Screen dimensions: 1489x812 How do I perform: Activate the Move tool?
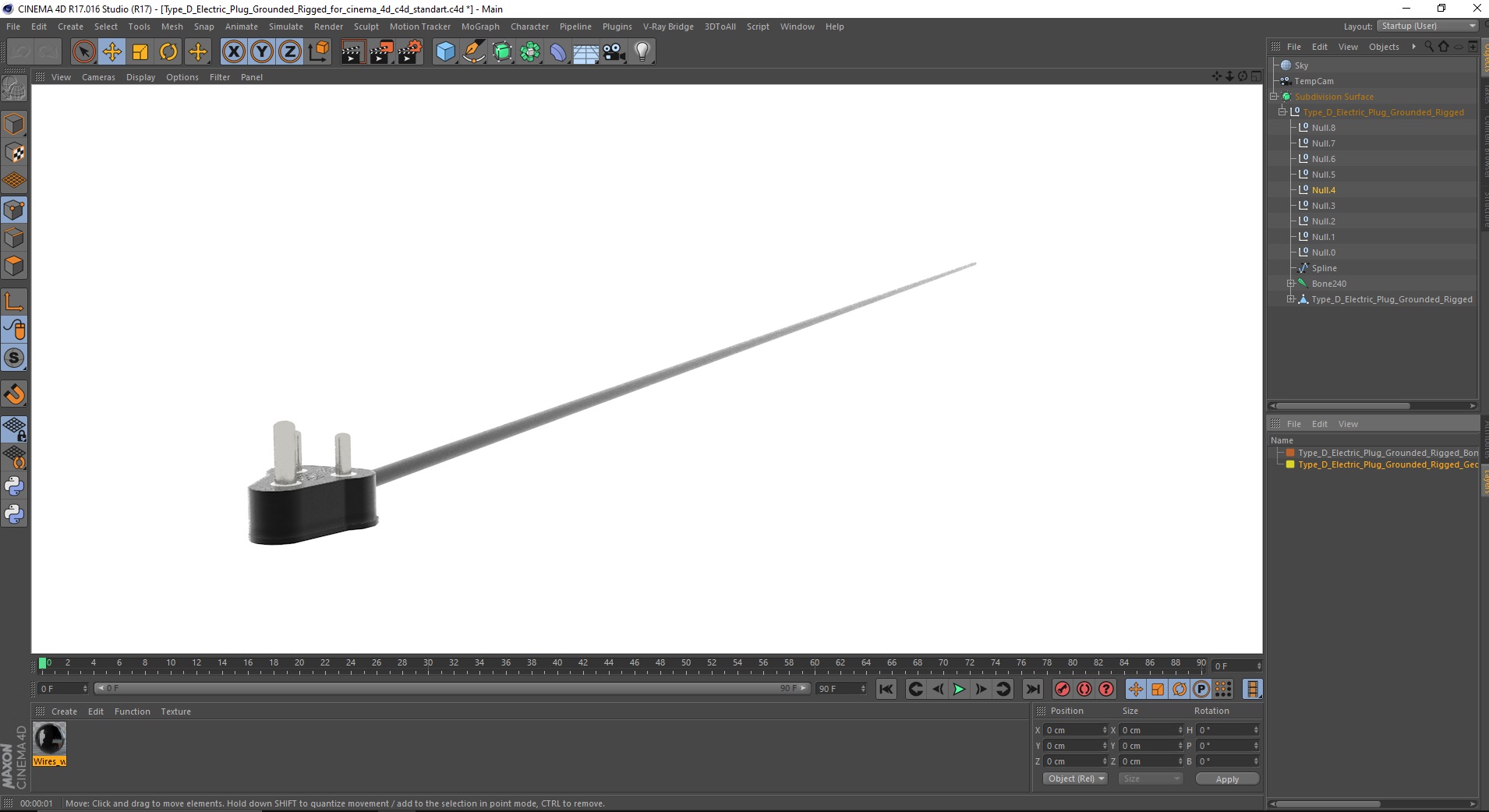click(x=112, y=52)
